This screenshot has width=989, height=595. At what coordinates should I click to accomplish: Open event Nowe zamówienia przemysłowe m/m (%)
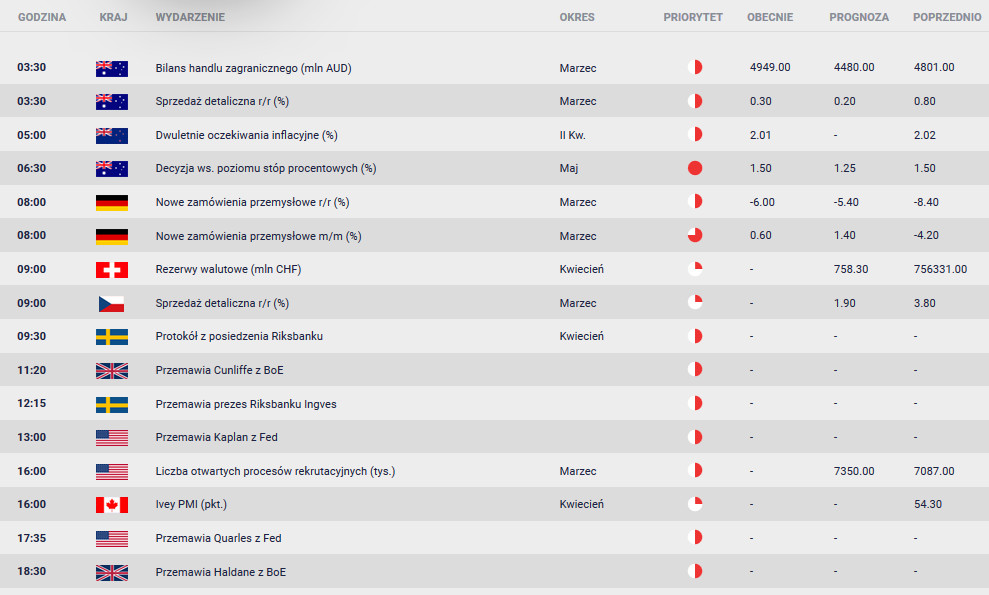(258, 236)
